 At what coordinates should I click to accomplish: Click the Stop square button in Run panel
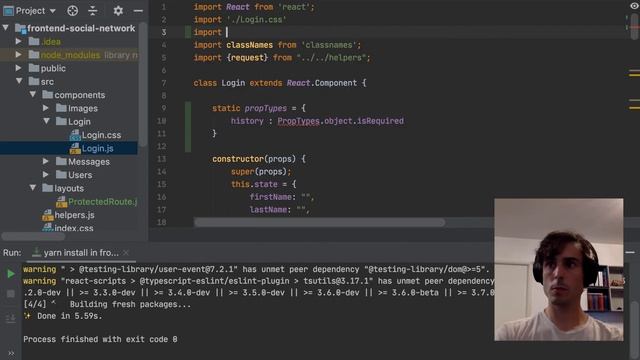click(11, 294)
